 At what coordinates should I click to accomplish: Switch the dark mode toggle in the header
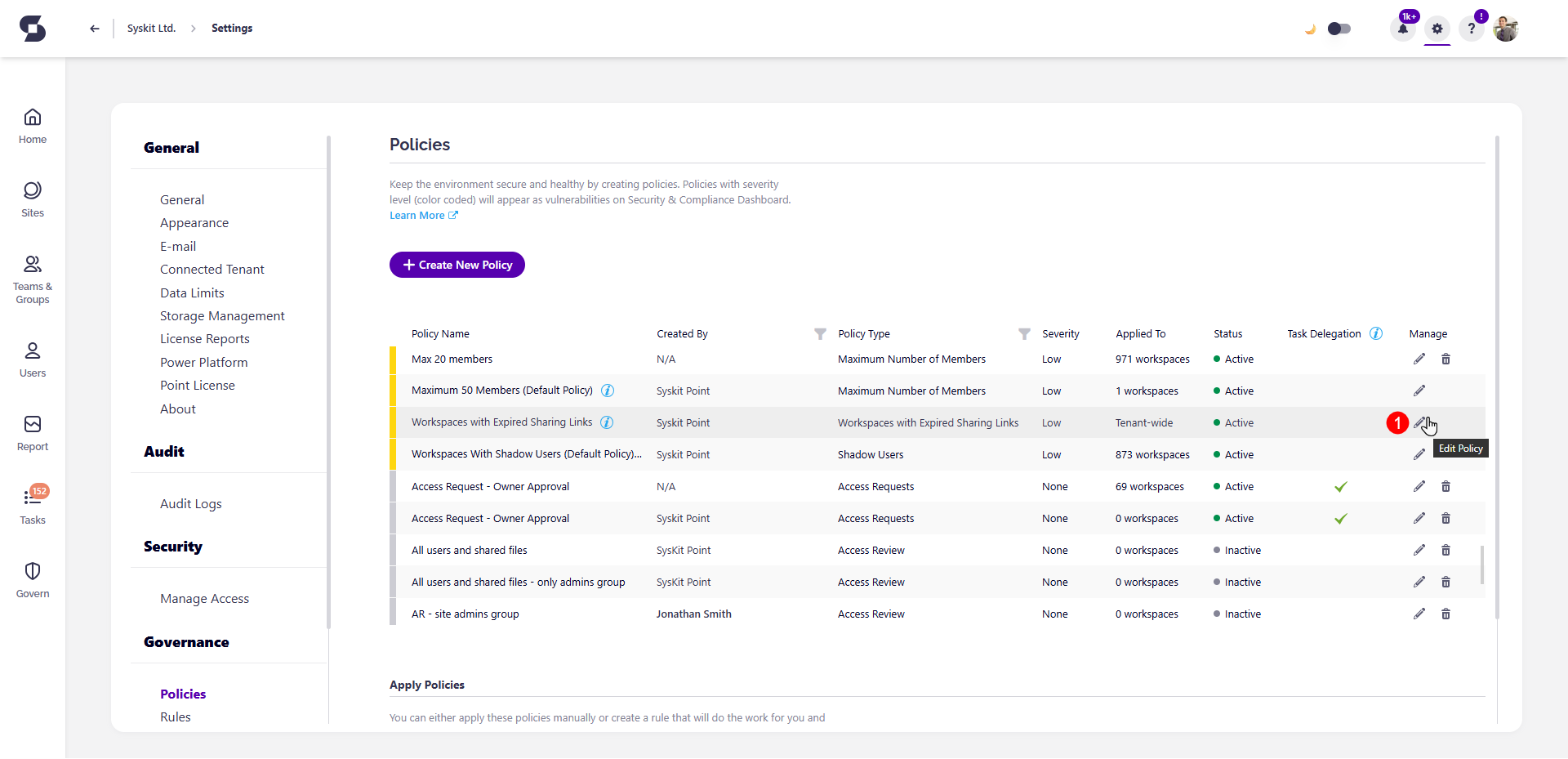click(1339, 28)
